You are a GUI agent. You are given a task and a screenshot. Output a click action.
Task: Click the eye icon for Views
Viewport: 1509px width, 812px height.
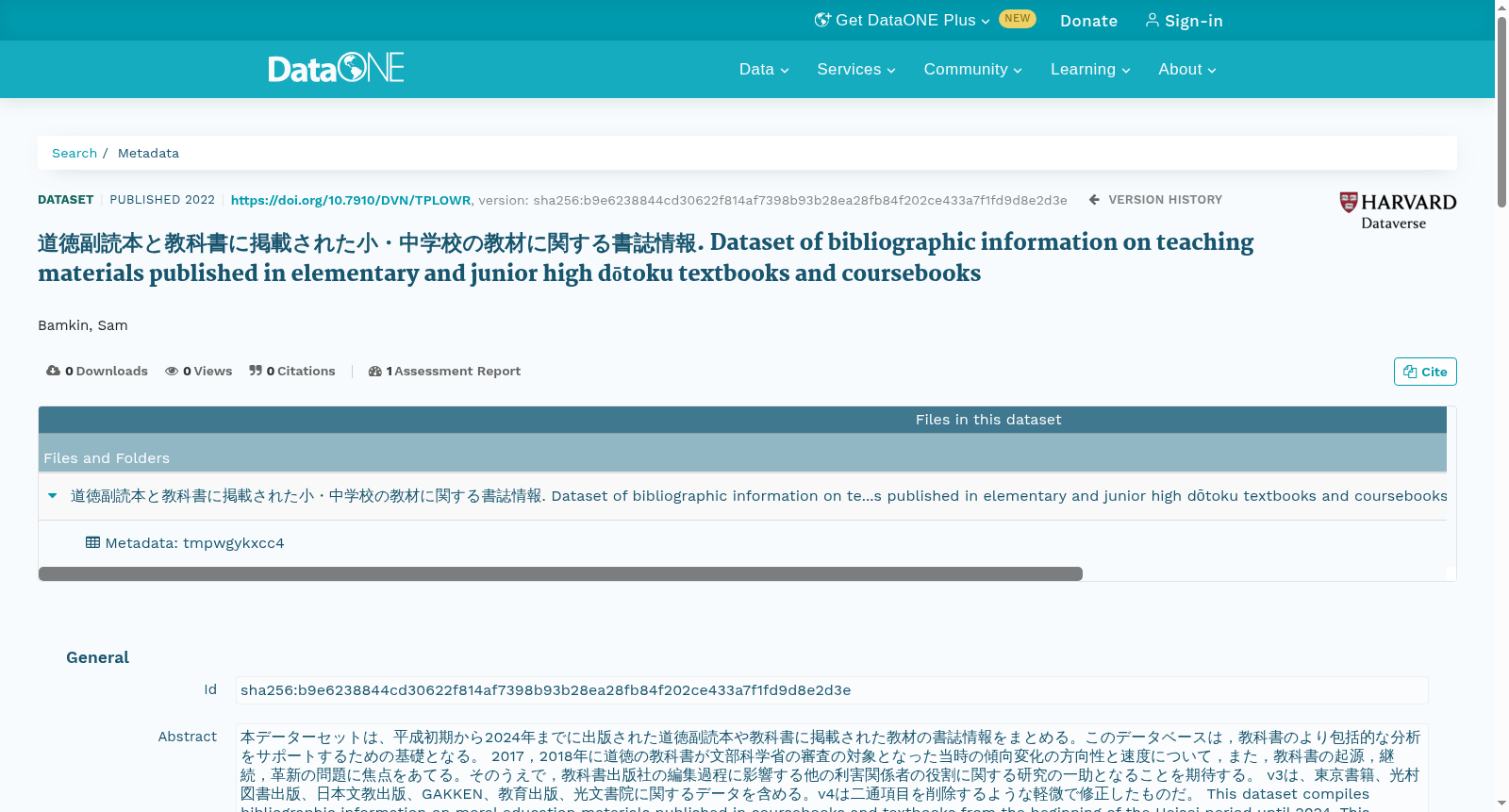pos(172,371)
